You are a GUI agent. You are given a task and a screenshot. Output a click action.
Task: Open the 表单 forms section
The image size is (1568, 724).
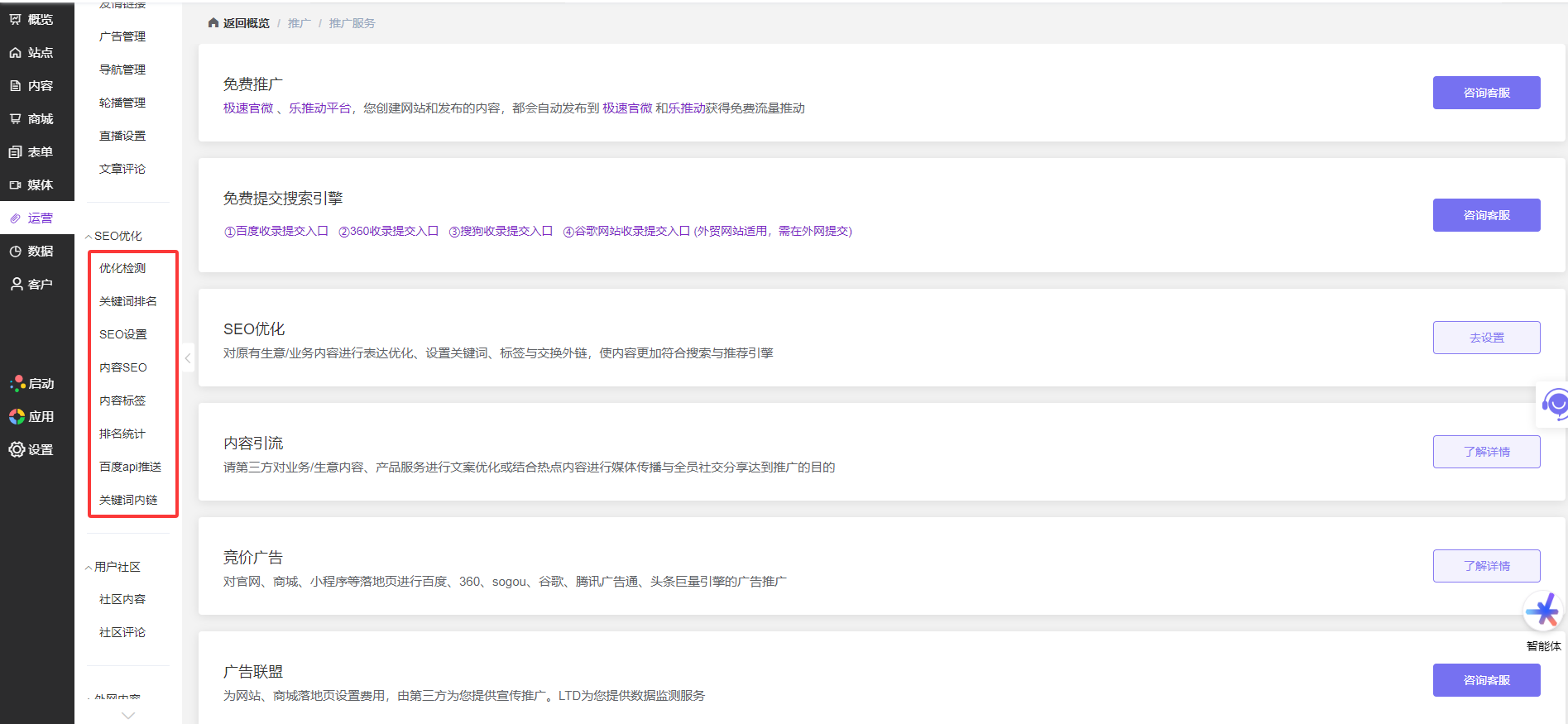(x=31, y=151)
